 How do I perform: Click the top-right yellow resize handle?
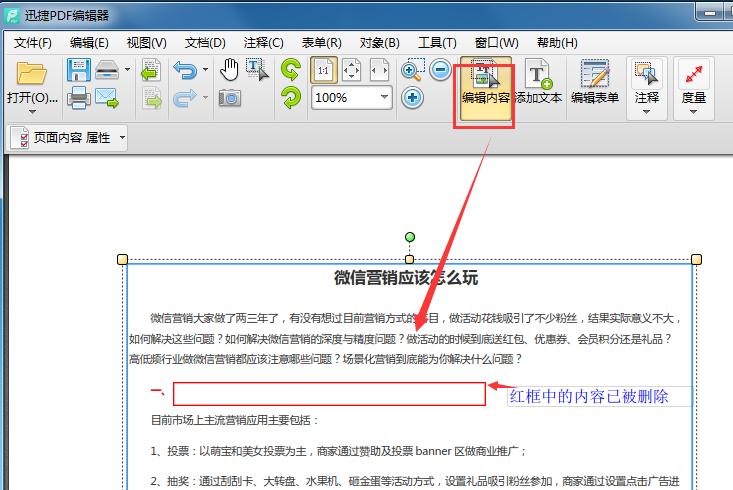pyautogui.click(x=696, y=259)
